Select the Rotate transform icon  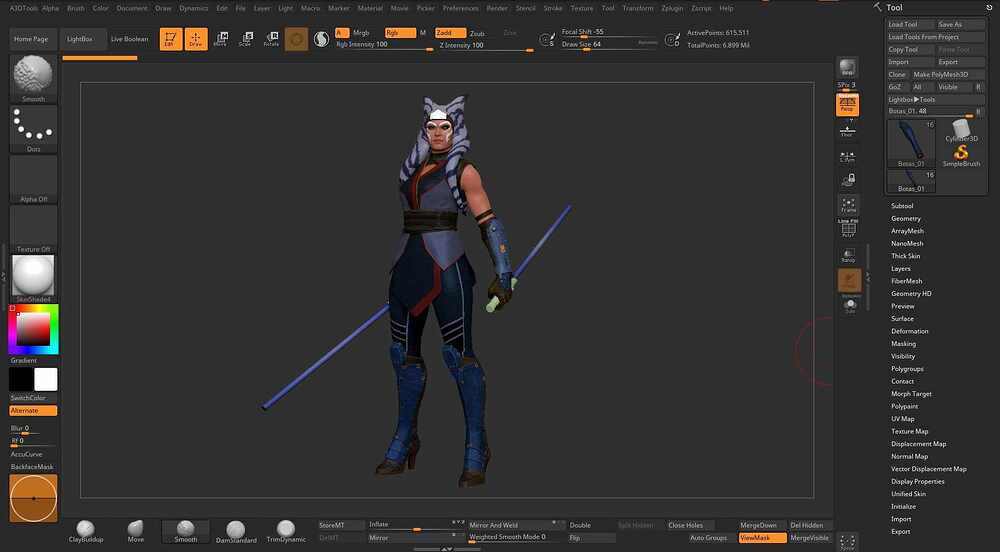pos(271,40)
